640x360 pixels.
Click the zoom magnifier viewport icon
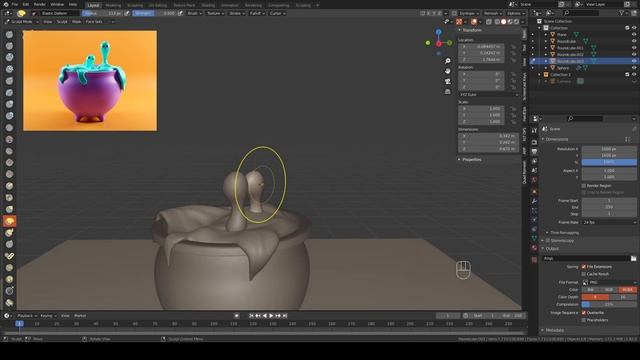[x=448, y=61]
